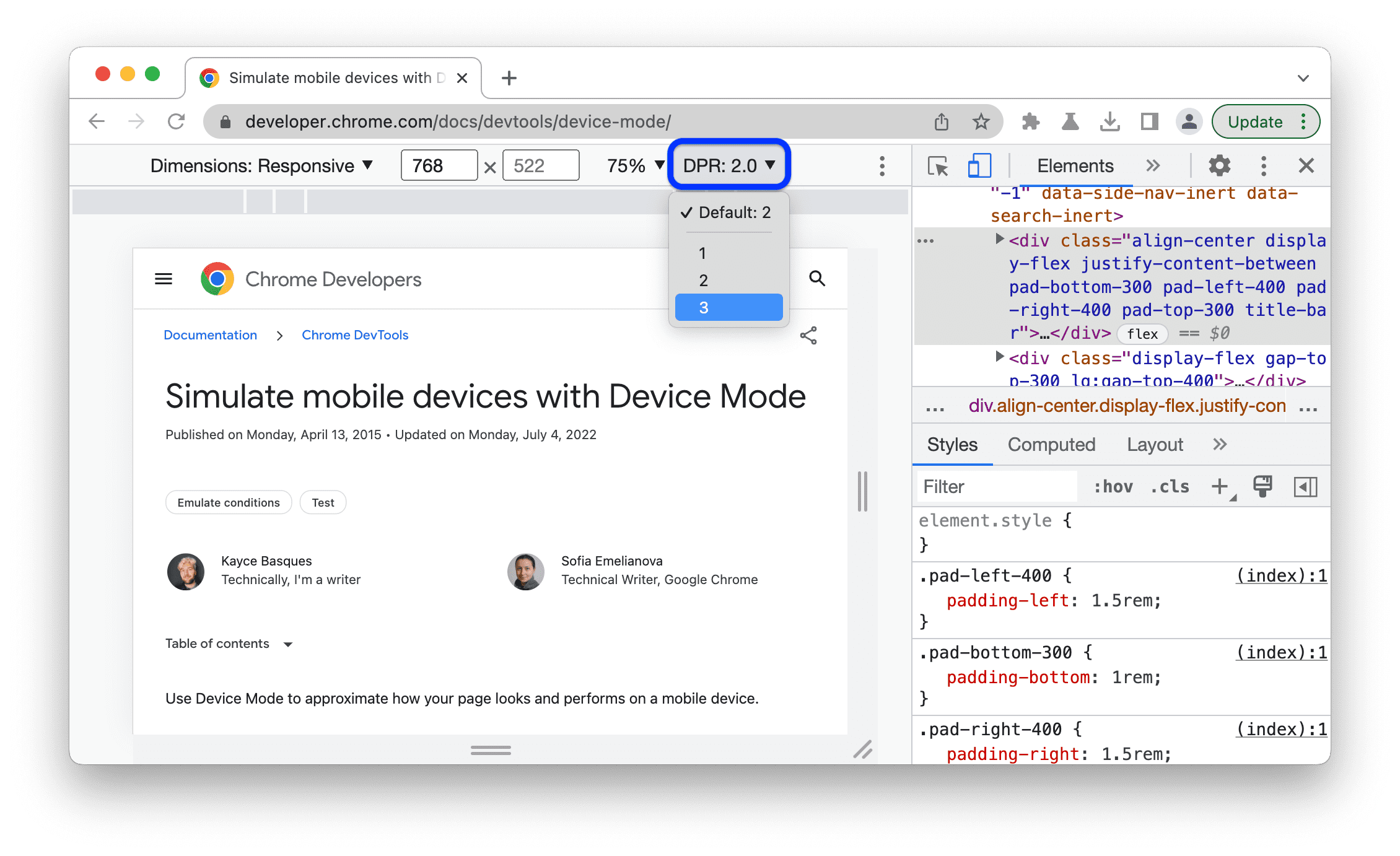Screen dimensions: 1400x856
Task: Click the hamburger menu icon on page
Action: pyautogui.click(x=163, y=281)
